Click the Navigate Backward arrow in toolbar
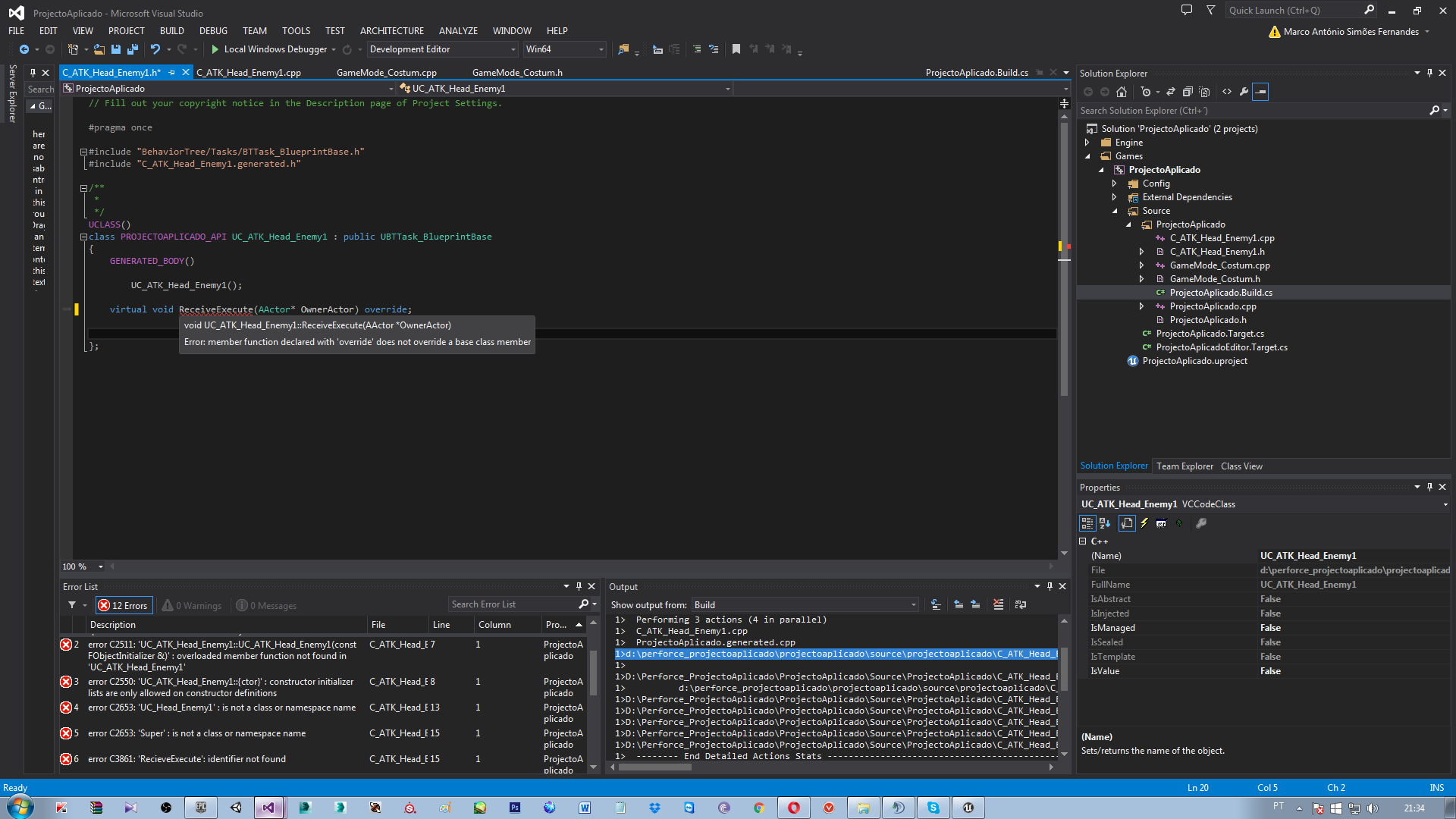The width and height of the screenshot is (1456, 819). point(24,49)
